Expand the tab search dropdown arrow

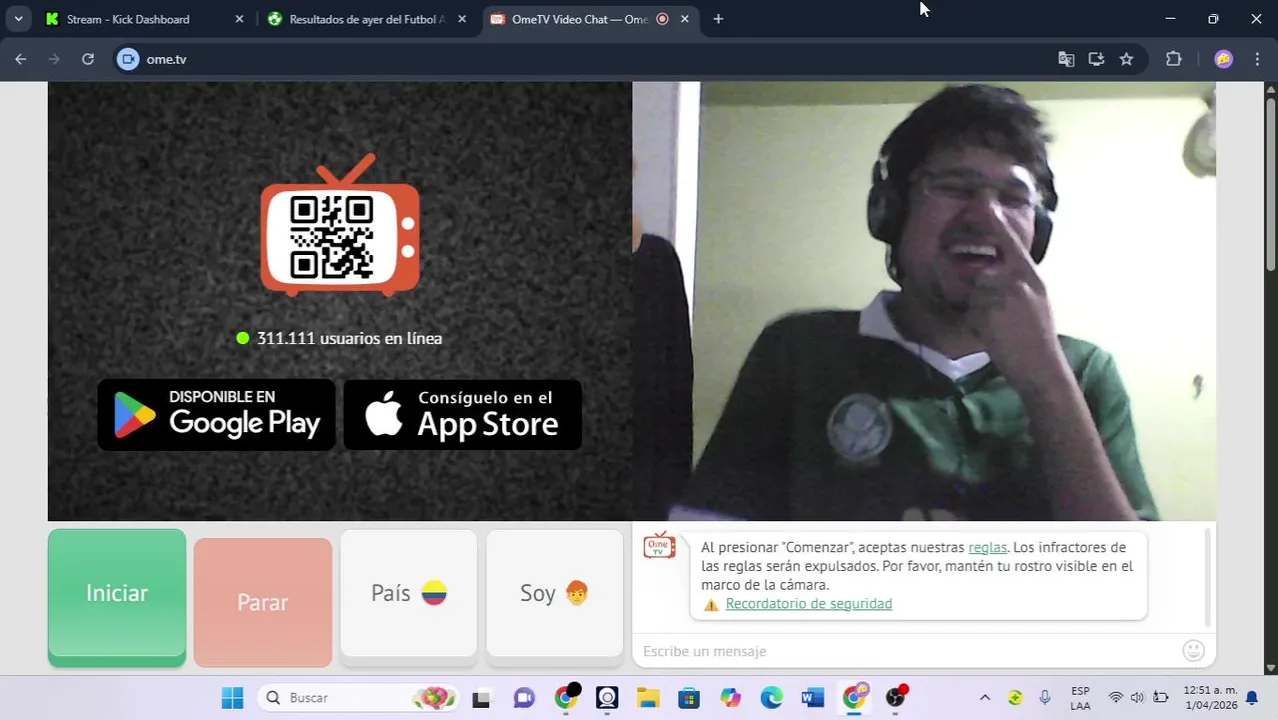pos(18,19)
